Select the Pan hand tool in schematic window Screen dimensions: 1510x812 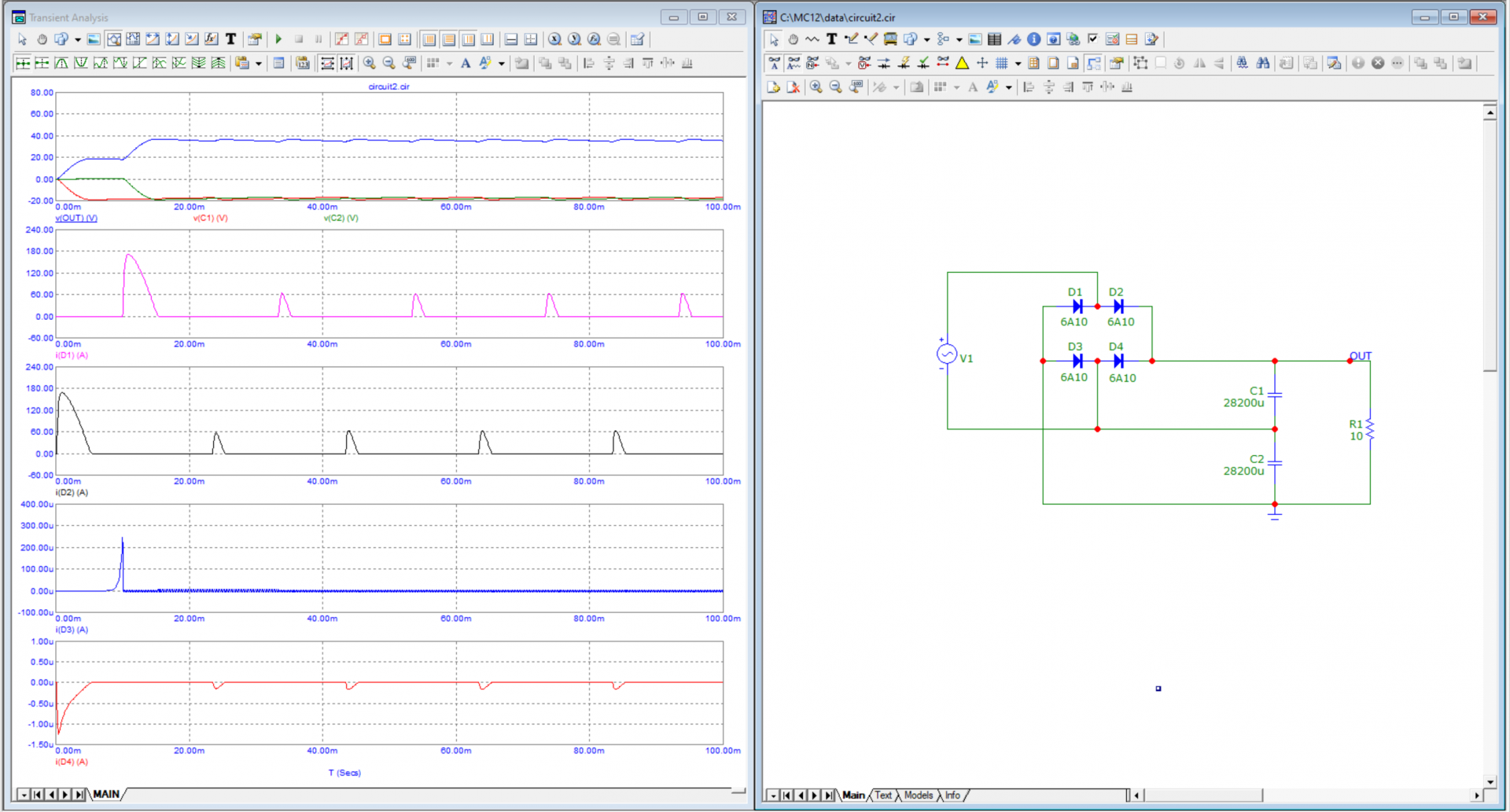[x=793, y=39]
